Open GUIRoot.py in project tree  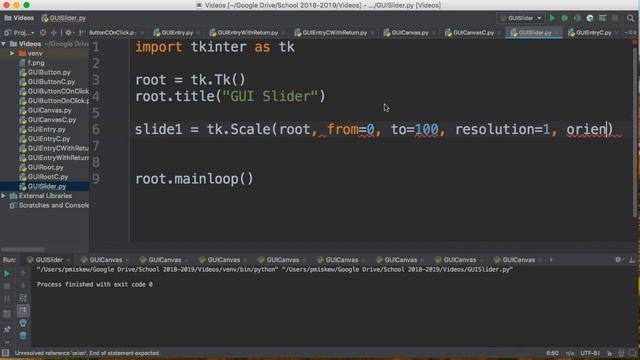[45, 167]
